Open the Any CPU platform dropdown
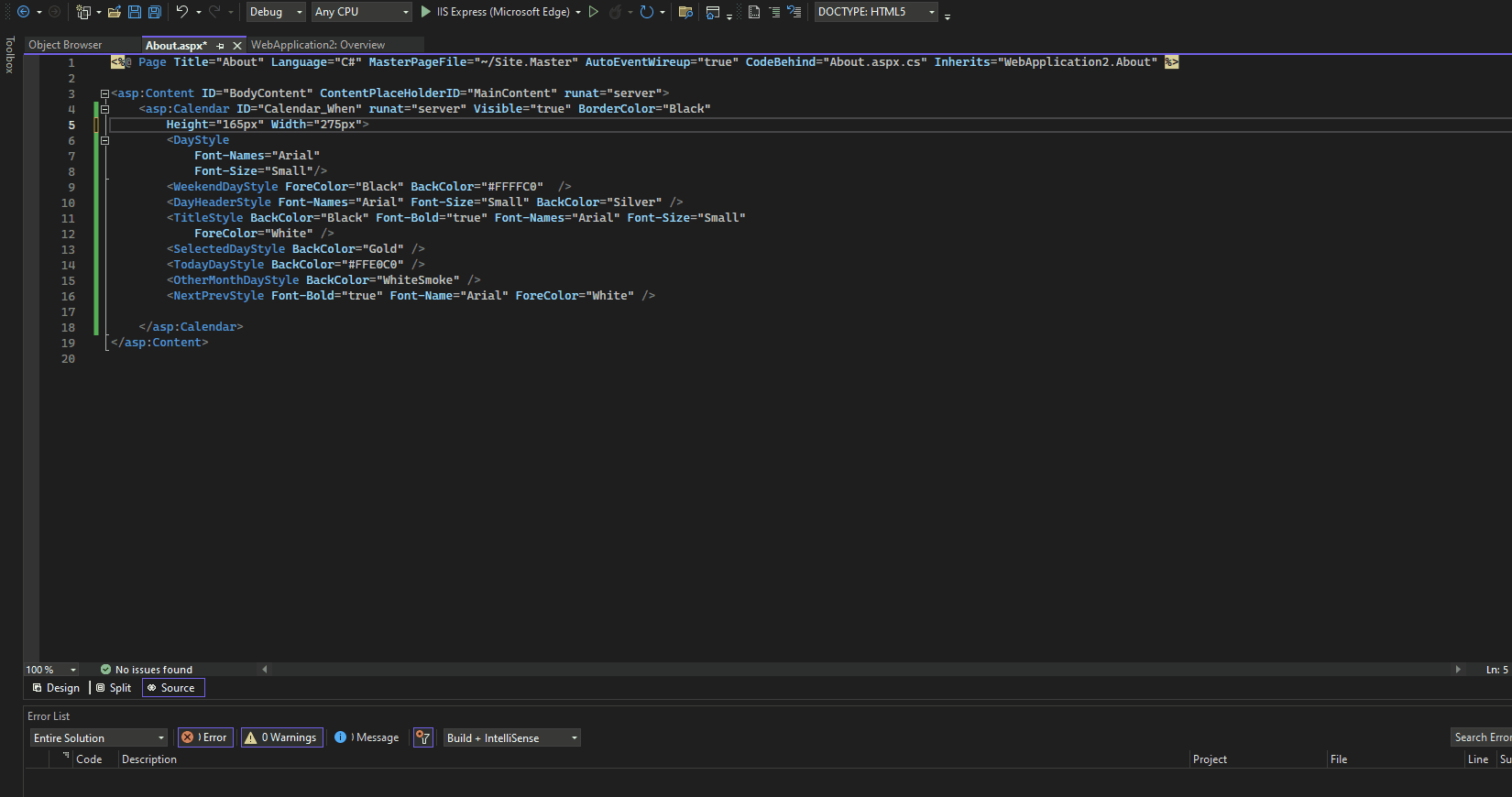 (361, 12)
